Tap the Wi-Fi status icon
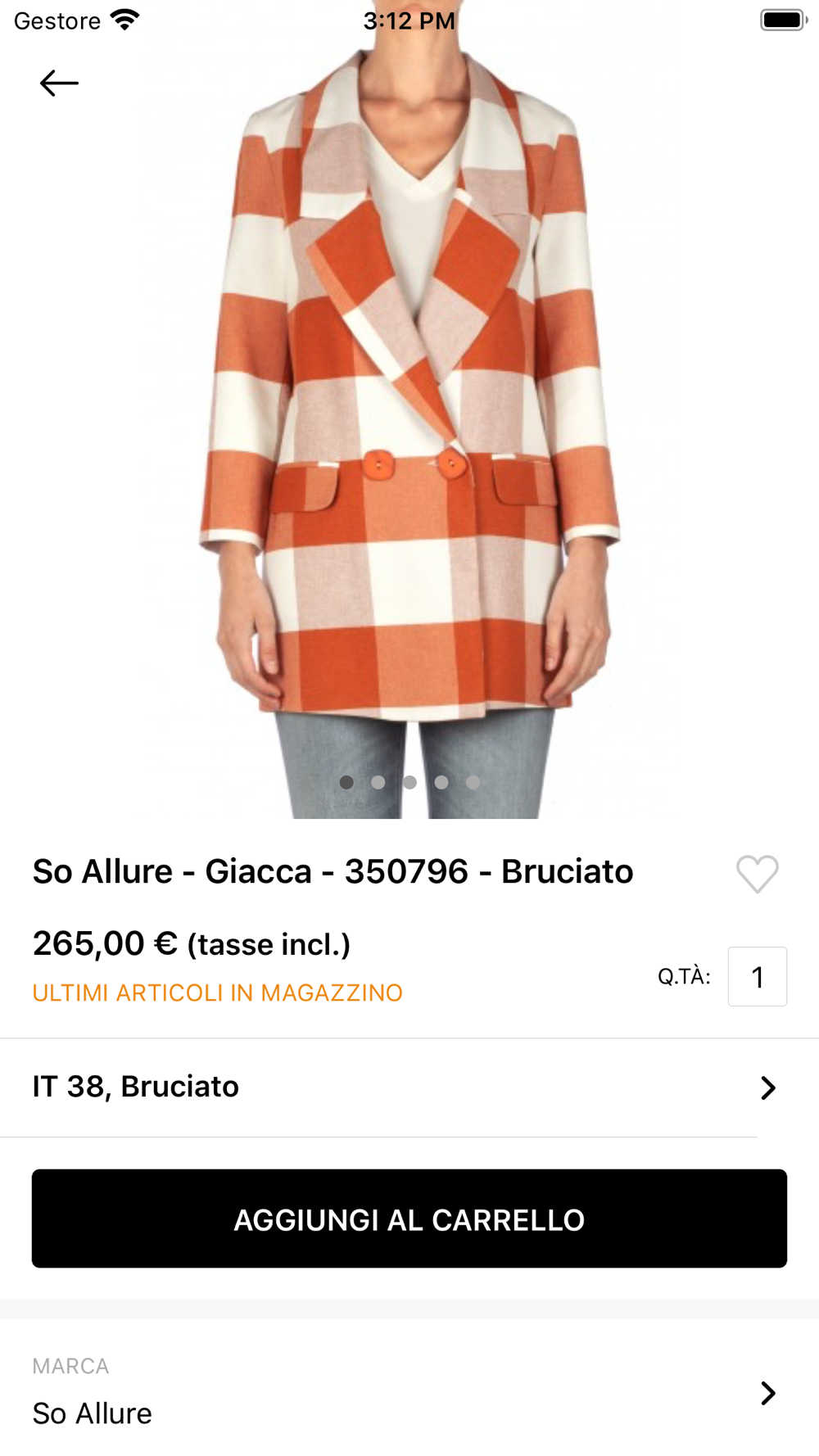The image size is (819, 1456). [124, 20]
